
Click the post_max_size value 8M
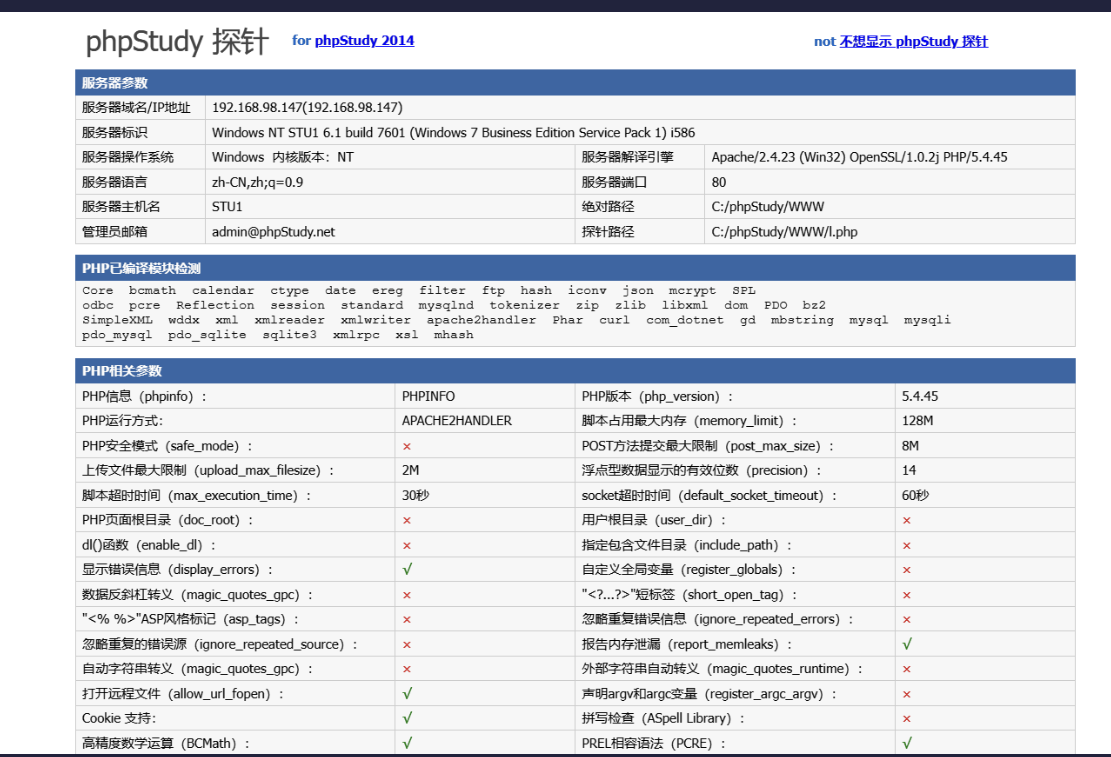click(x=910, y=446)
